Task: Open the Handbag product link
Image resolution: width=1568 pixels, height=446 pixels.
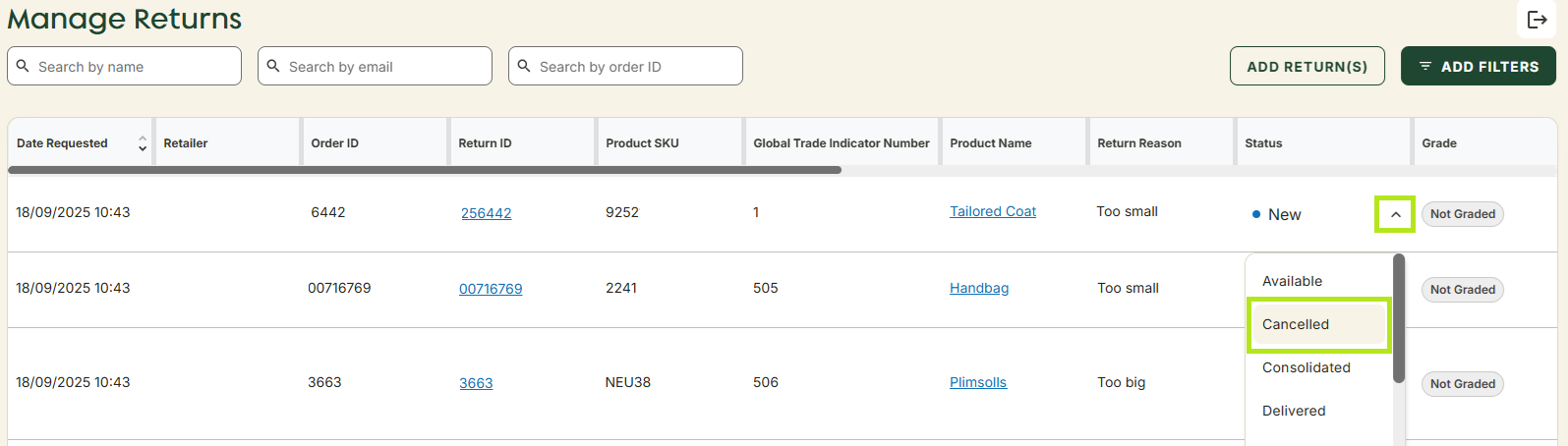Action: [978, 288]
